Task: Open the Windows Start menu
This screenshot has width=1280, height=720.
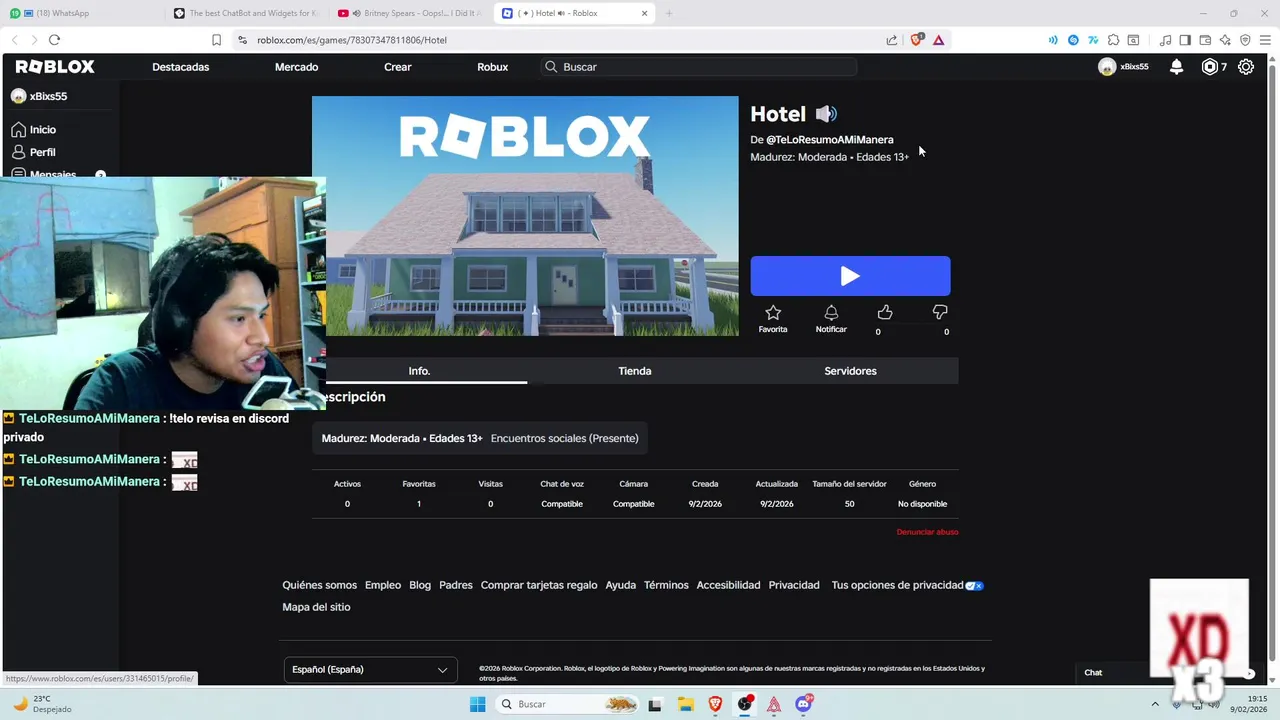Action: (x=478, y=704)
